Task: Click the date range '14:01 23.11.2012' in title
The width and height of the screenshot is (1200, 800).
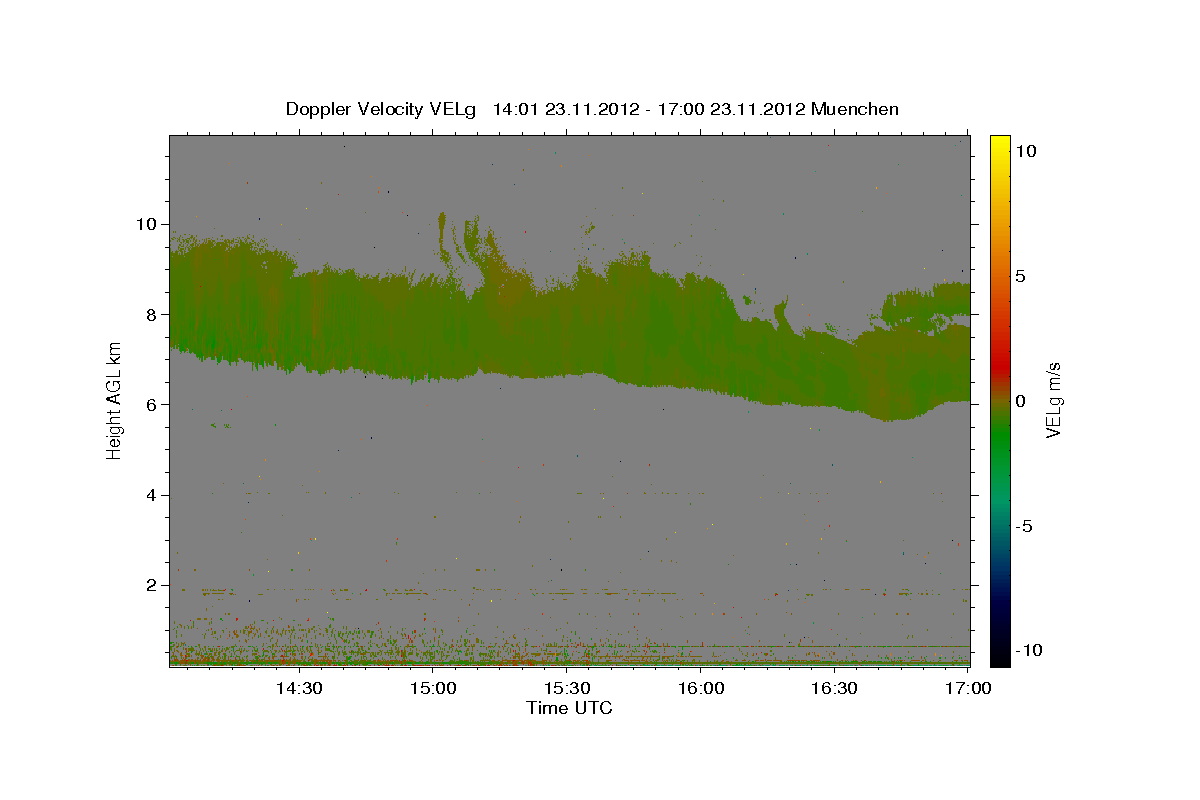Action: click(x=564, y=109)
